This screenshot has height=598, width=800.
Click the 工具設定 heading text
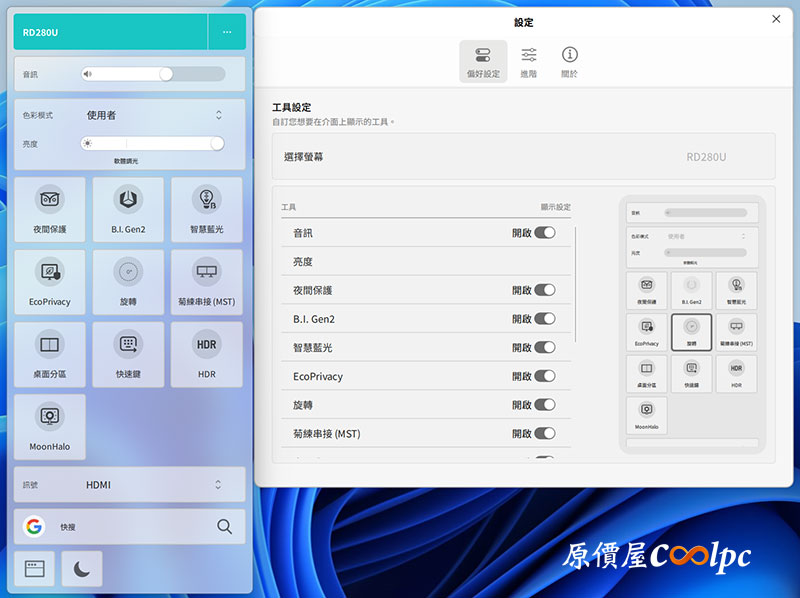[x=291, y=107]
